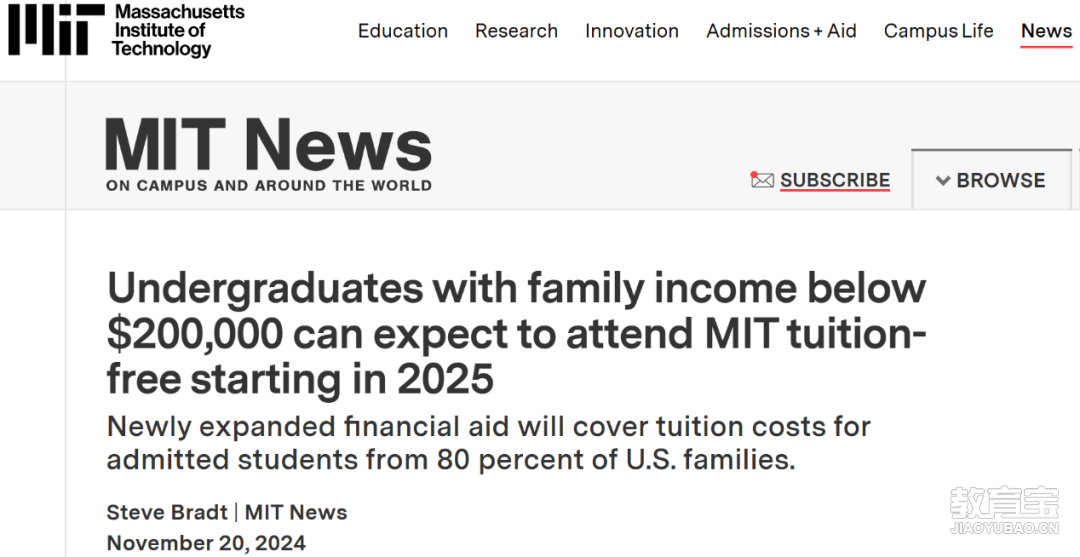Click the News navigation tab
1080x557 pixels.
click(1046, 31)
